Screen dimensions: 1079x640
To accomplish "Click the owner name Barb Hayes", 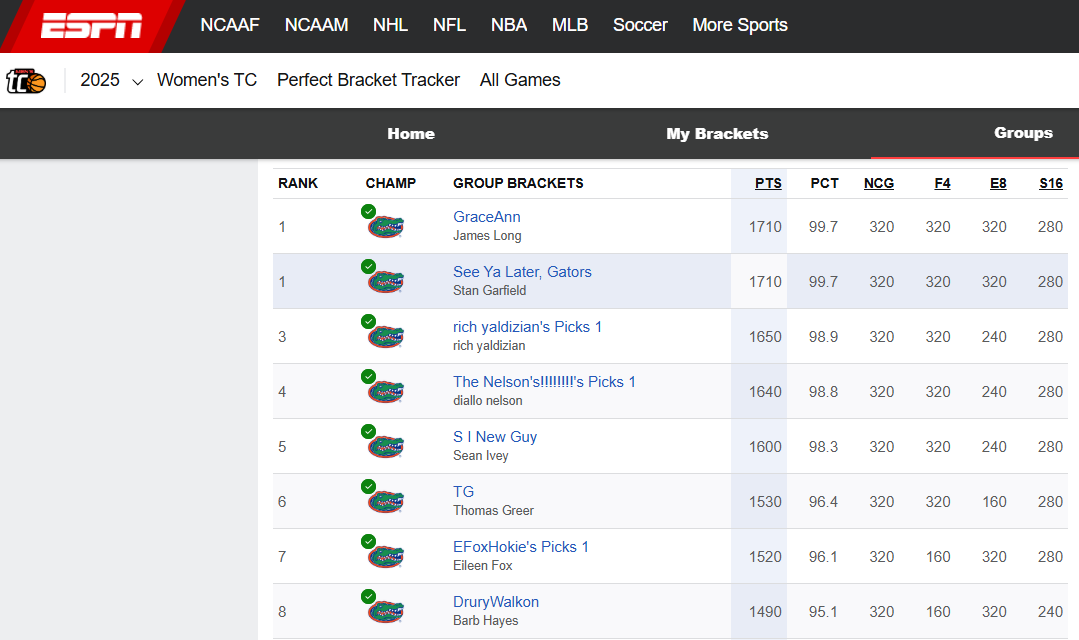I will point(485,621).
